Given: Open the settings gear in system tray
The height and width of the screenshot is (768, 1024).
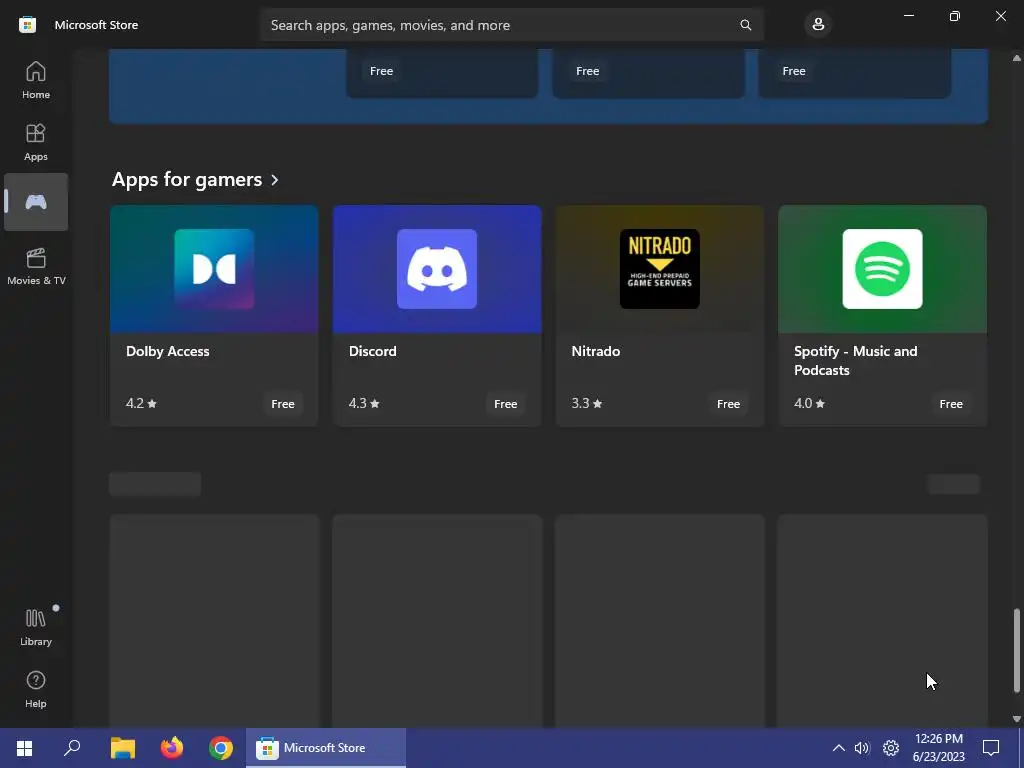Looking at the screenshot, I should [x=891, y=748].
